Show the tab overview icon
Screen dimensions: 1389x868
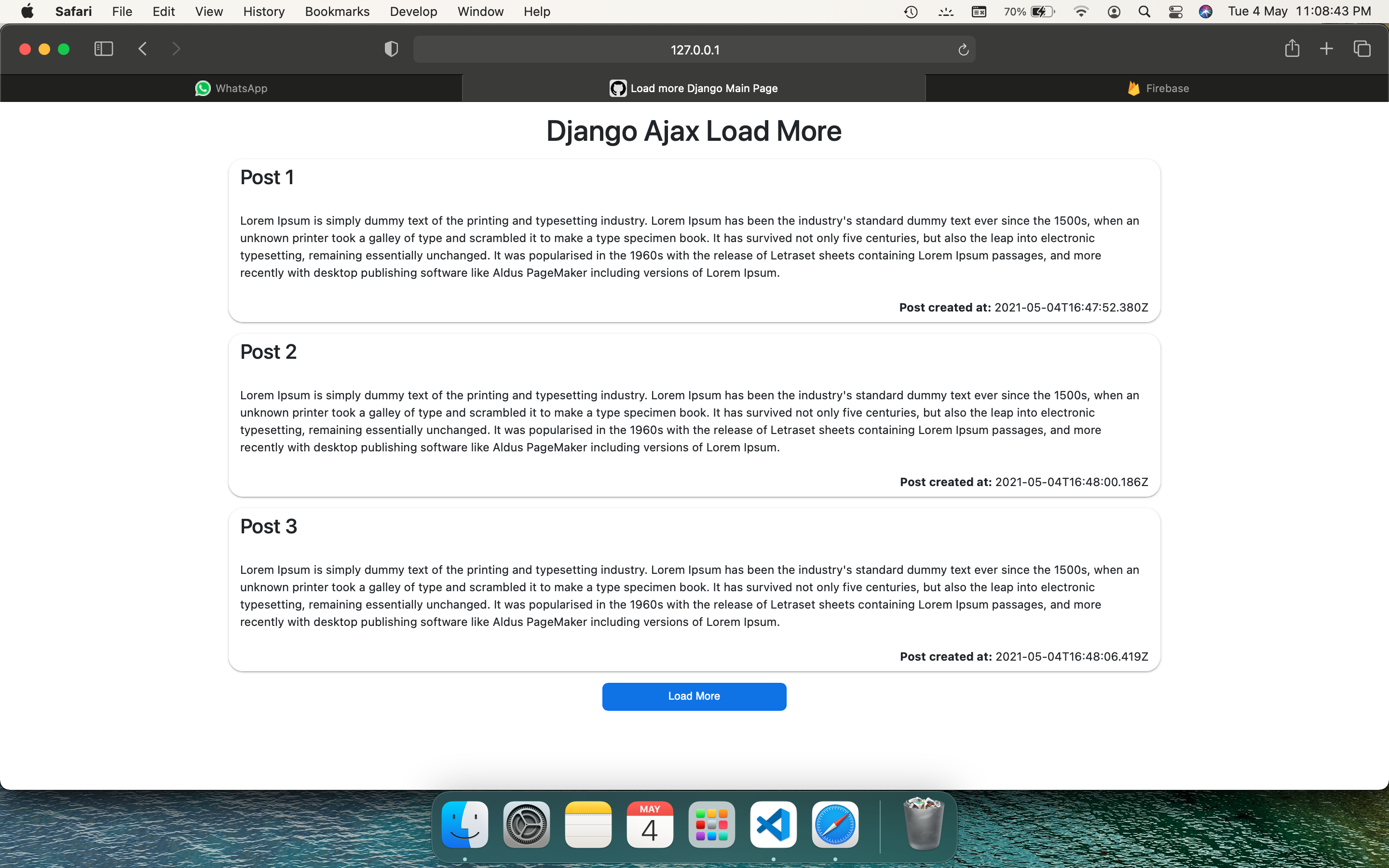click(1362, 49)
